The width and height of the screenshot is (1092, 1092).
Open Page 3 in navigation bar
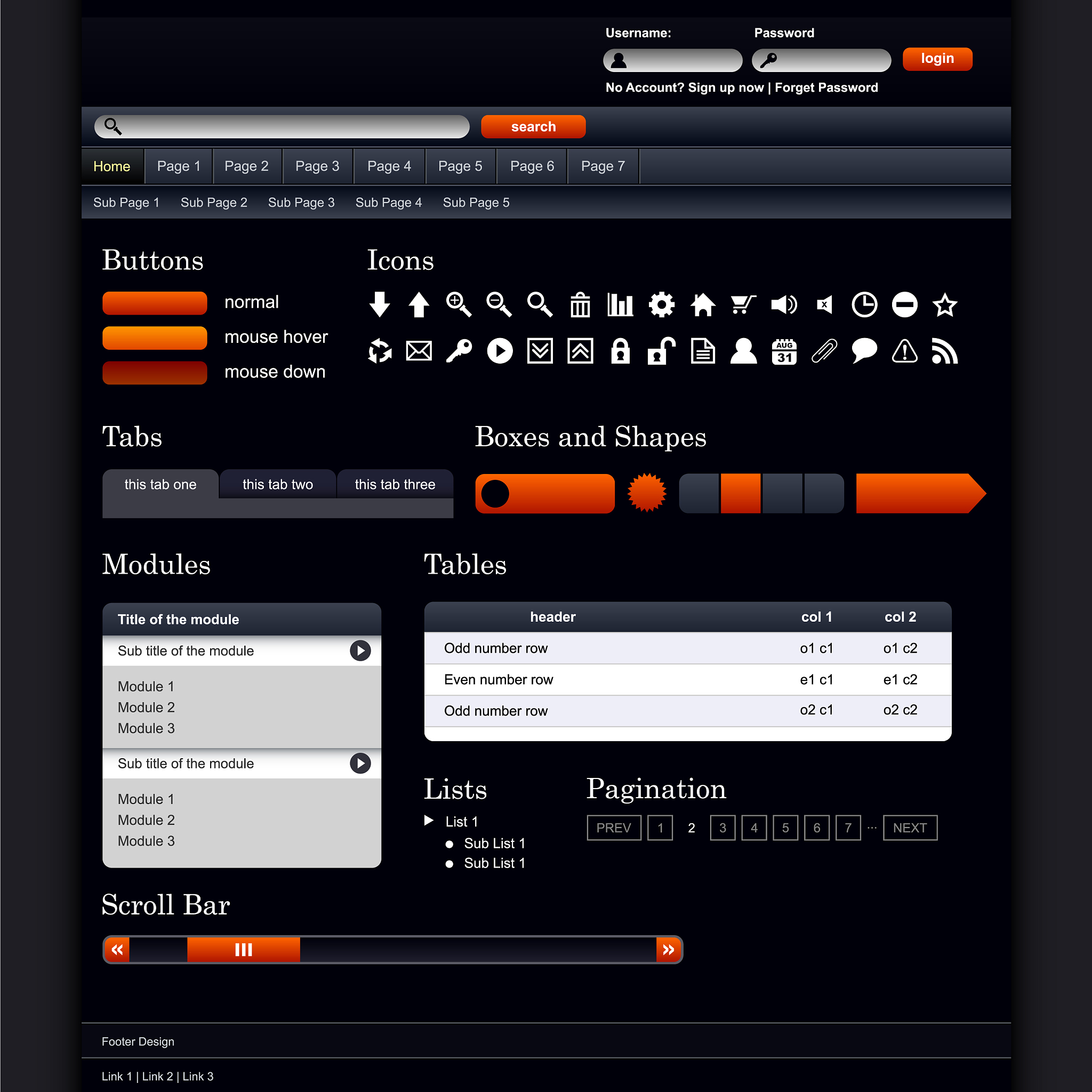(317, 166)
